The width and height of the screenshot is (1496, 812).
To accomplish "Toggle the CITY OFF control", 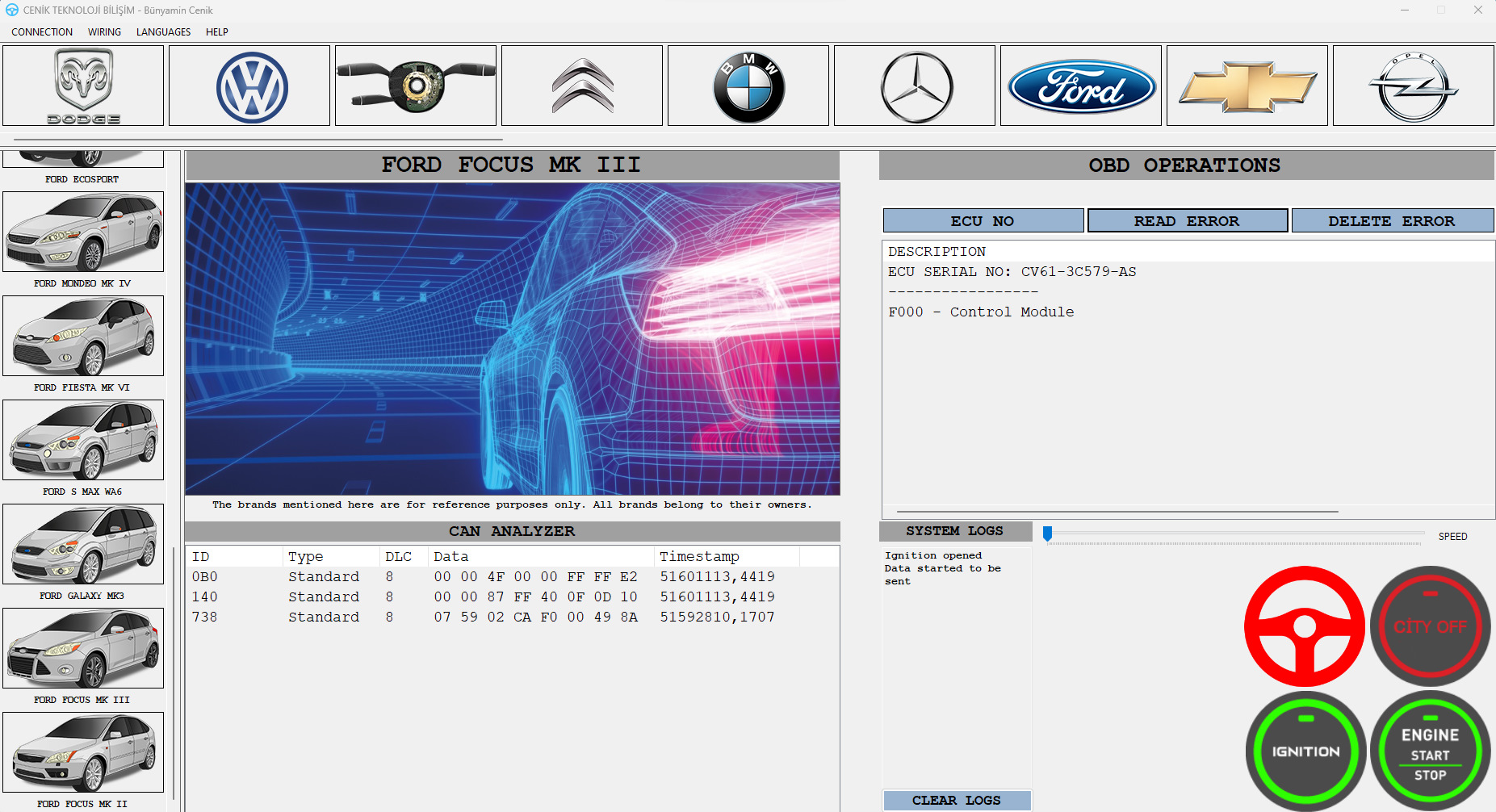I will [1430, 626].
